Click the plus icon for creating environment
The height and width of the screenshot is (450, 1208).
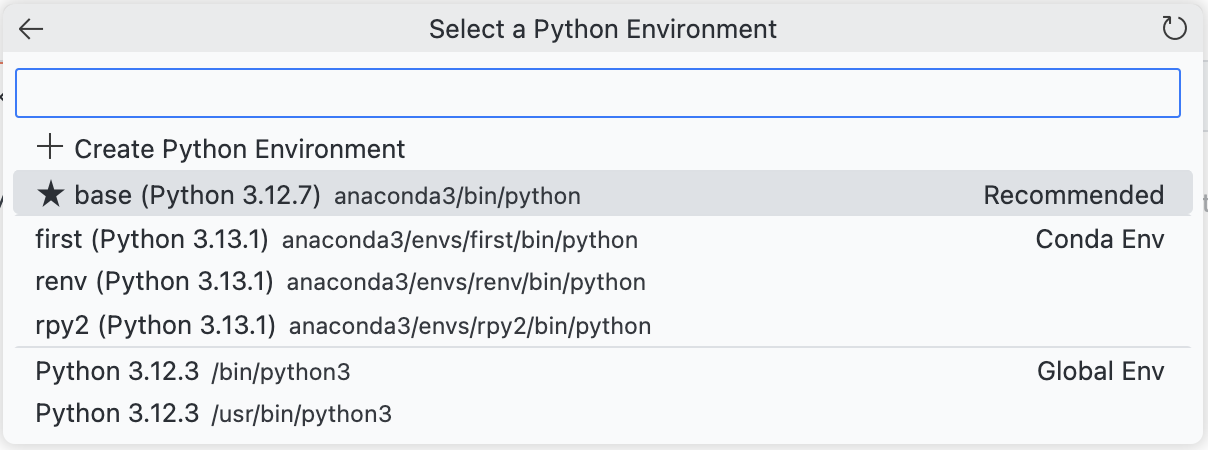[49, 149]
